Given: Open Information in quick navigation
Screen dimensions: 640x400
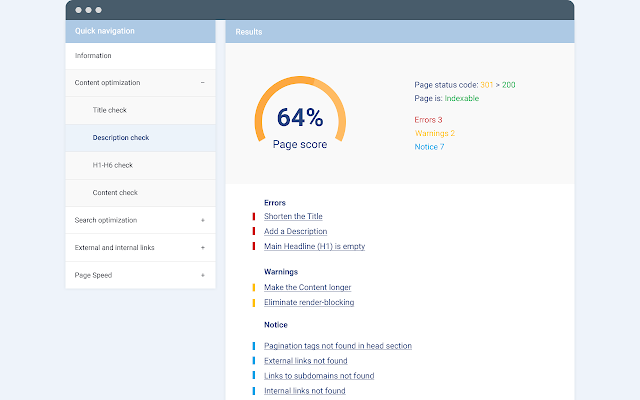Looking at the screenshot, I should click(140, 56).
